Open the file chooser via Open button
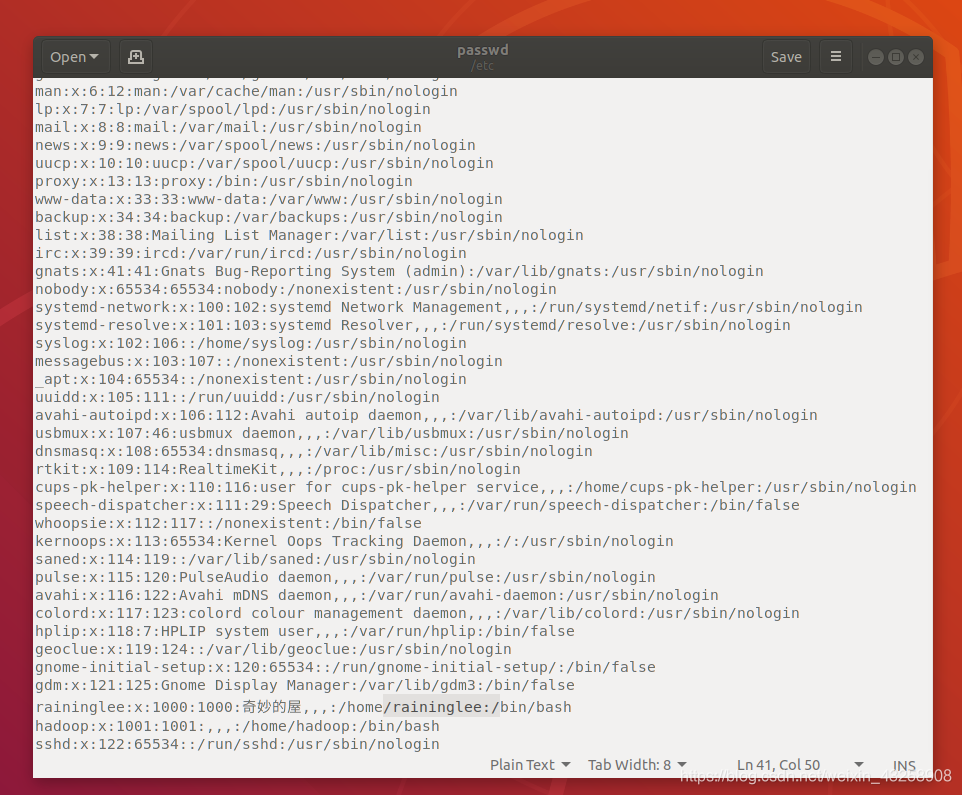This screenshot has width=962, height=795. pyautogui.click(x=75, y=57)
